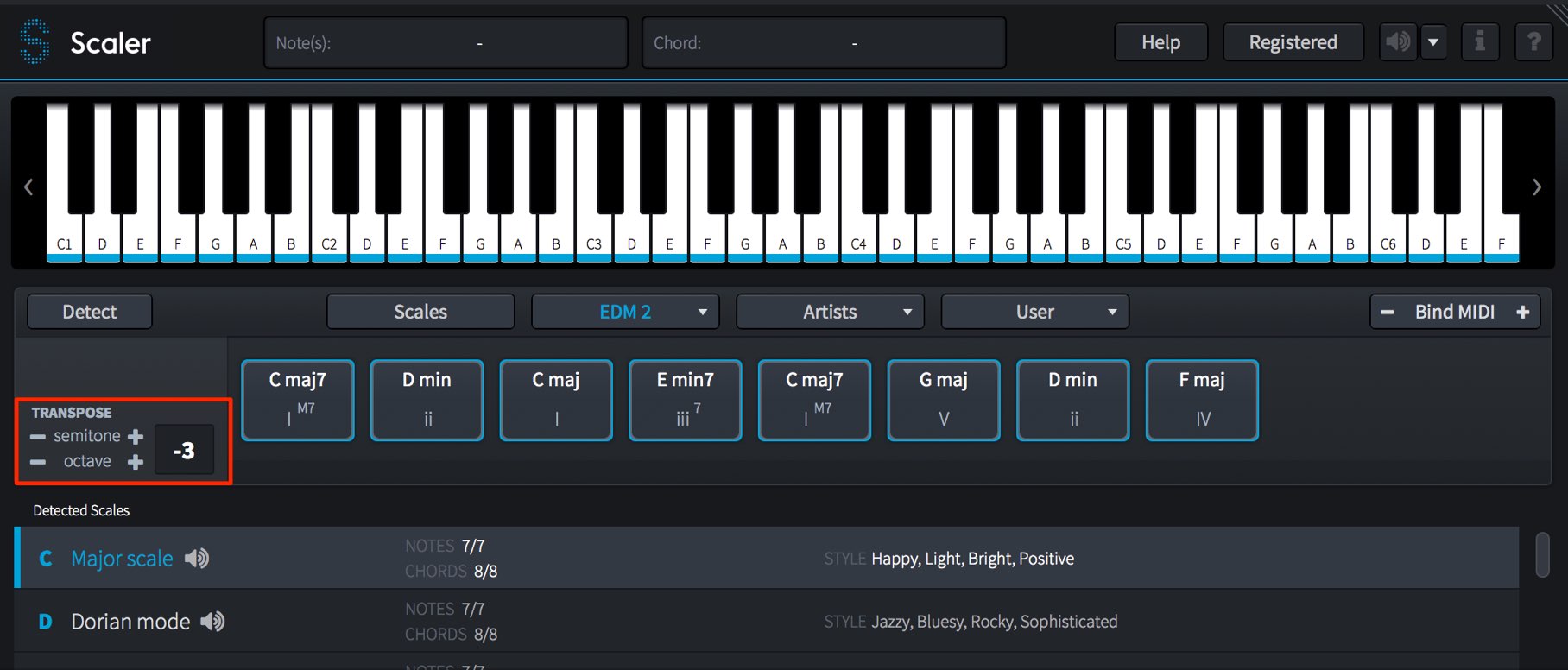Click the transpose value -3
The image size is (1568, 670).
[x=184, y=450]
